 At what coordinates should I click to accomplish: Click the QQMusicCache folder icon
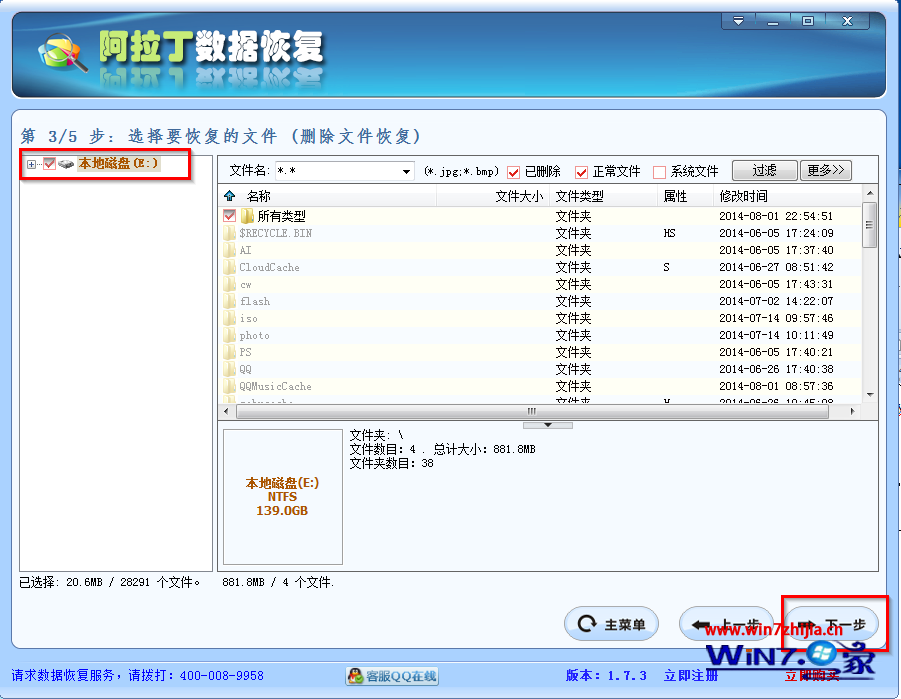click(x=230, y=386)
